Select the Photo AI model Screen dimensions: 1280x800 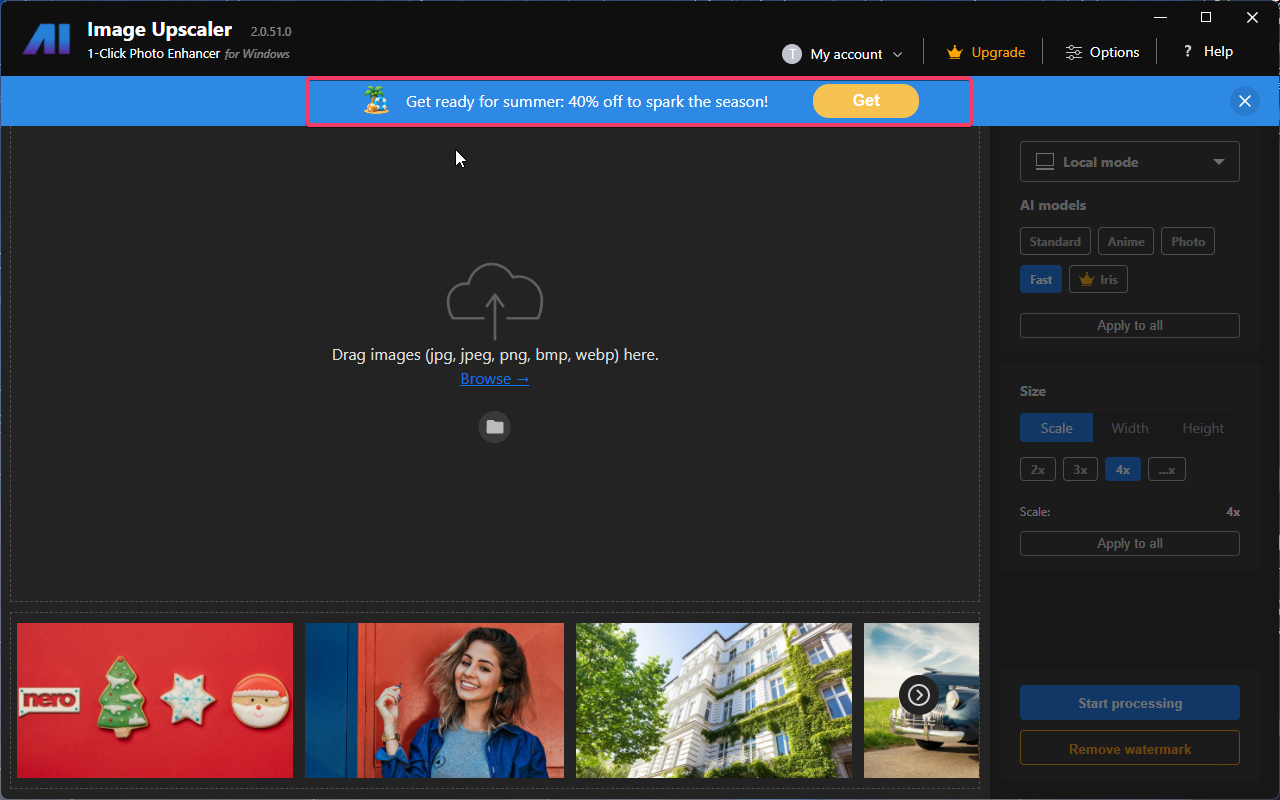(x=1188, y=242)
